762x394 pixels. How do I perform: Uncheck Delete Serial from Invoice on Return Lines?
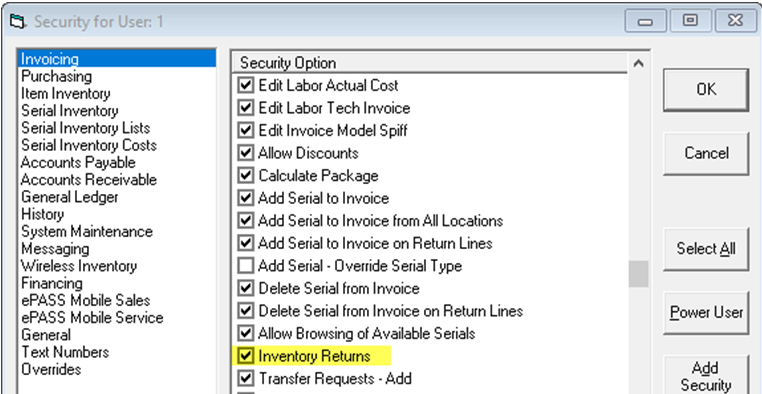246,310
